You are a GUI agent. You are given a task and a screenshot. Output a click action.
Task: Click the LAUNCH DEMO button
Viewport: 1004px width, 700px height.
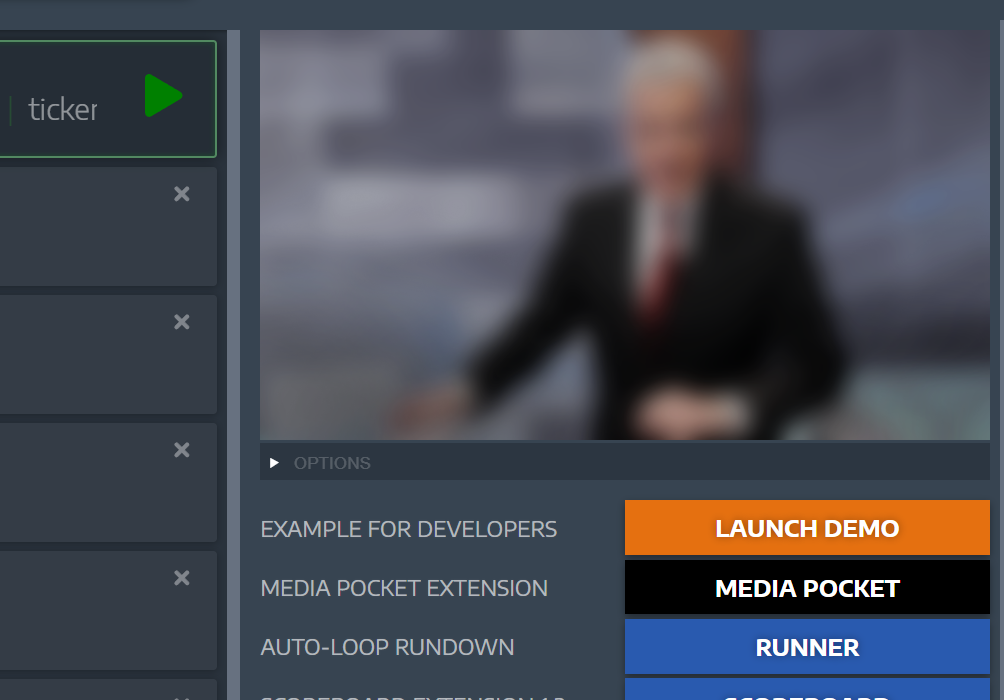807,528
